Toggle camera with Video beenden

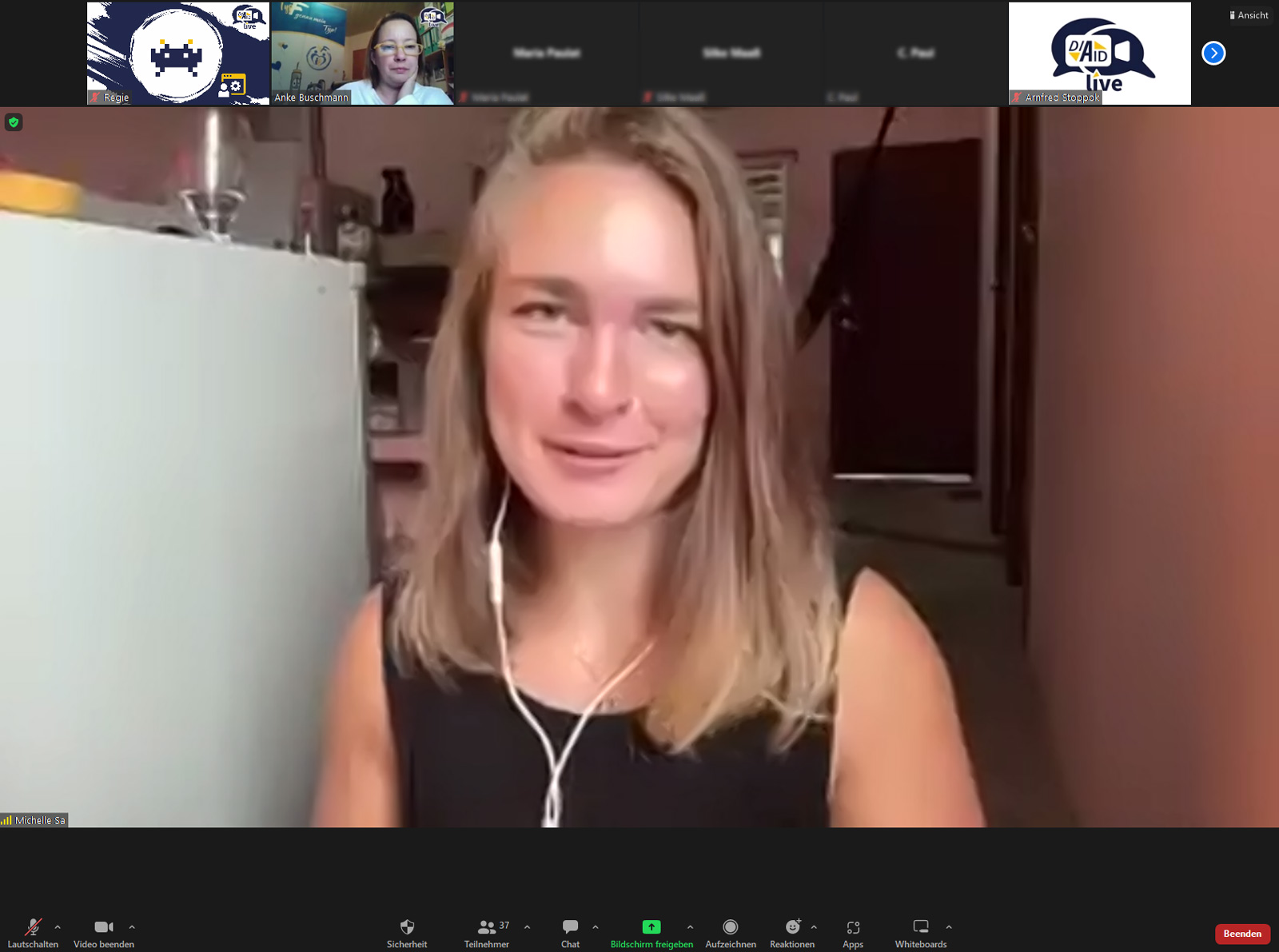(104, 927)
